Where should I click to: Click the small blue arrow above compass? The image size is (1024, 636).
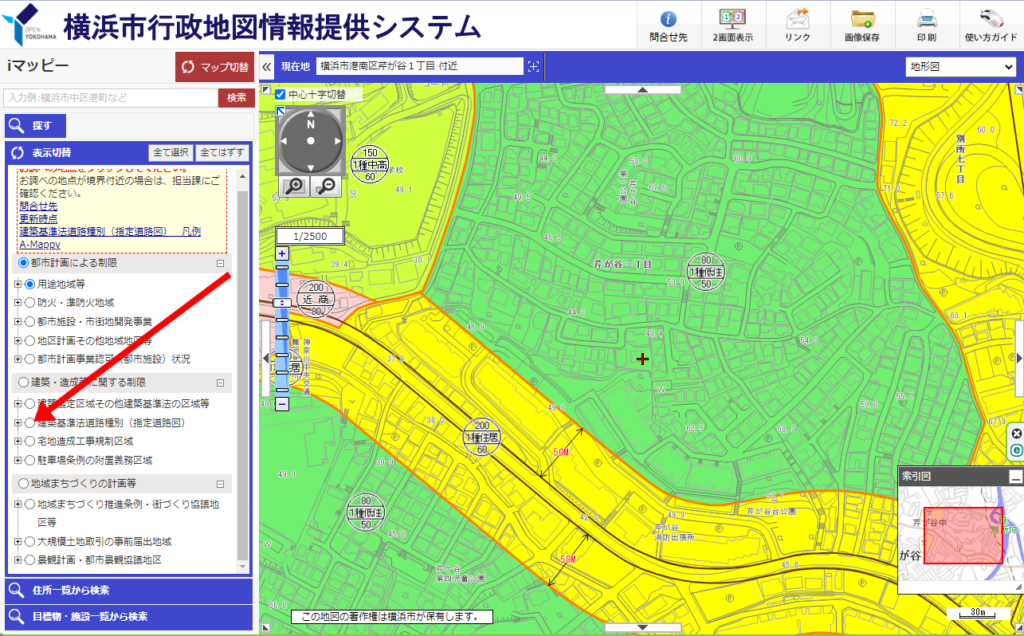pos(280,111)
